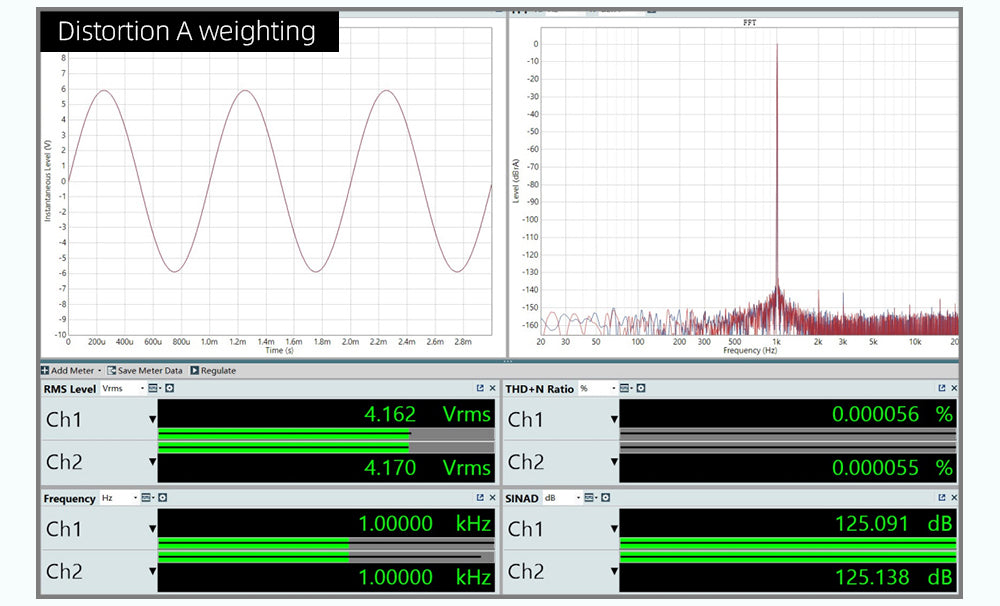Image resolution: width=1000 pixels, height=606 pixels.
Task: Expand the Ch2 arrow in THD+N Ratio meter
Action: coord(614,462)
